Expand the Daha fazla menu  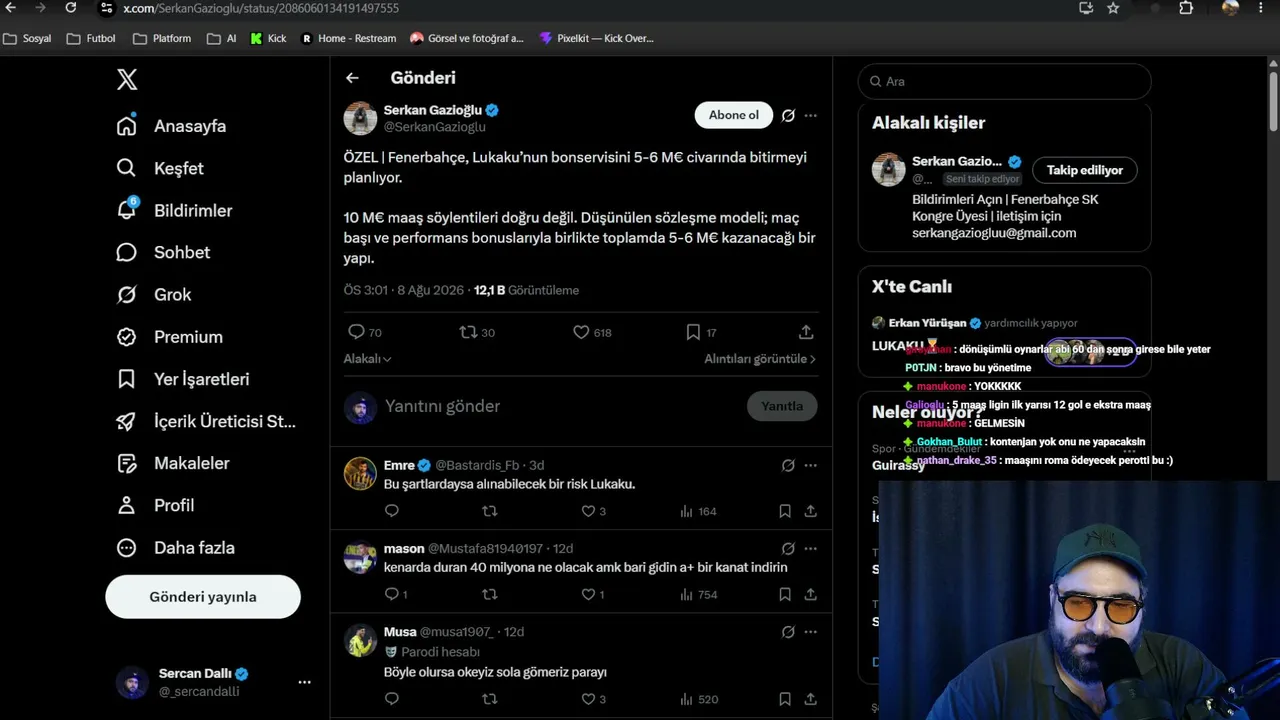(x=175, y=548)
